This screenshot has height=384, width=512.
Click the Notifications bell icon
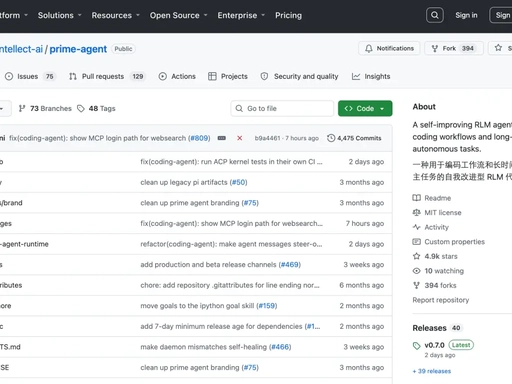[x=369, y=49]
